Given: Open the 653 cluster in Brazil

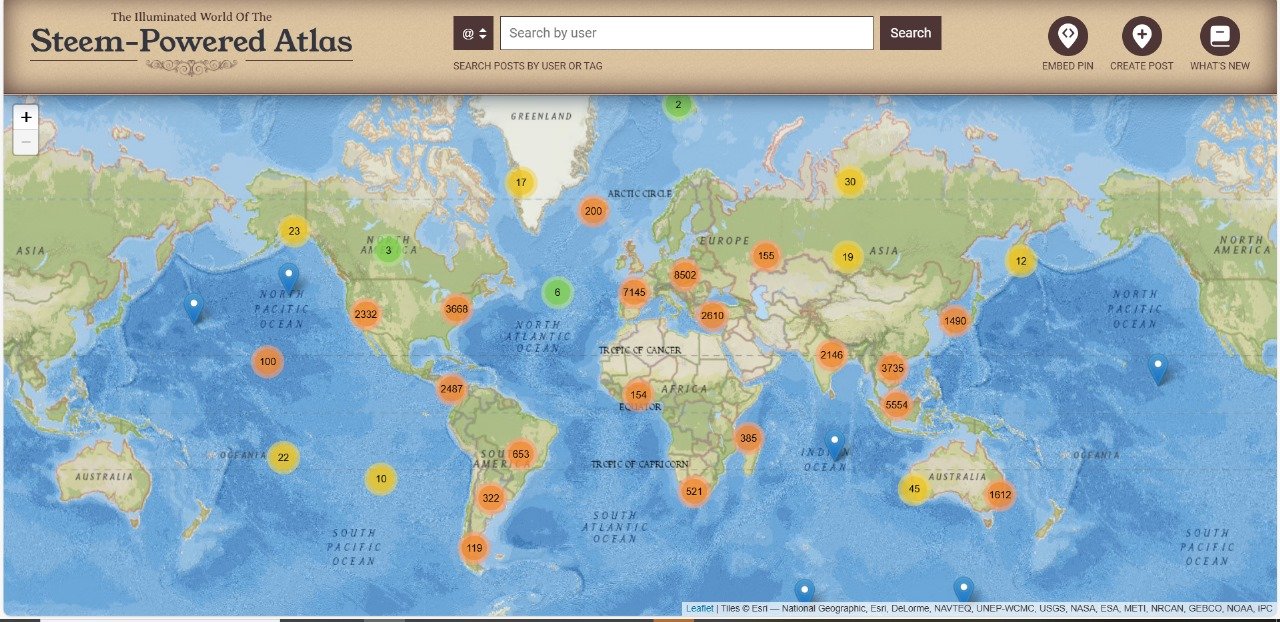Looking at the screenshot, I should pyautogui.click(x=520, y=454).
